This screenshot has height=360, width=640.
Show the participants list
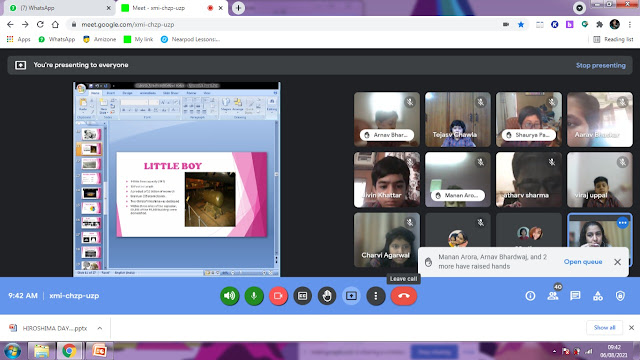pyautogui.click(x=553, y=296)
